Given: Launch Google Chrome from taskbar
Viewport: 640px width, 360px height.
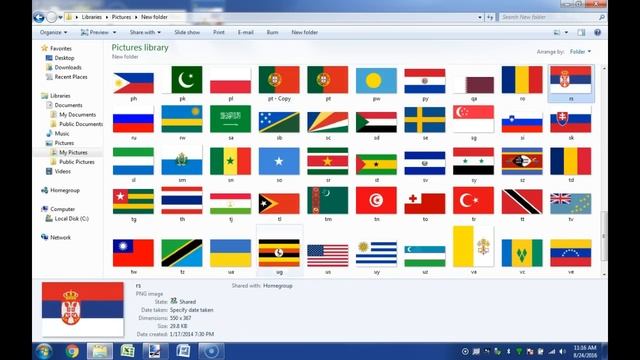Looking at the screenshot, I should (x=72, y=351).
